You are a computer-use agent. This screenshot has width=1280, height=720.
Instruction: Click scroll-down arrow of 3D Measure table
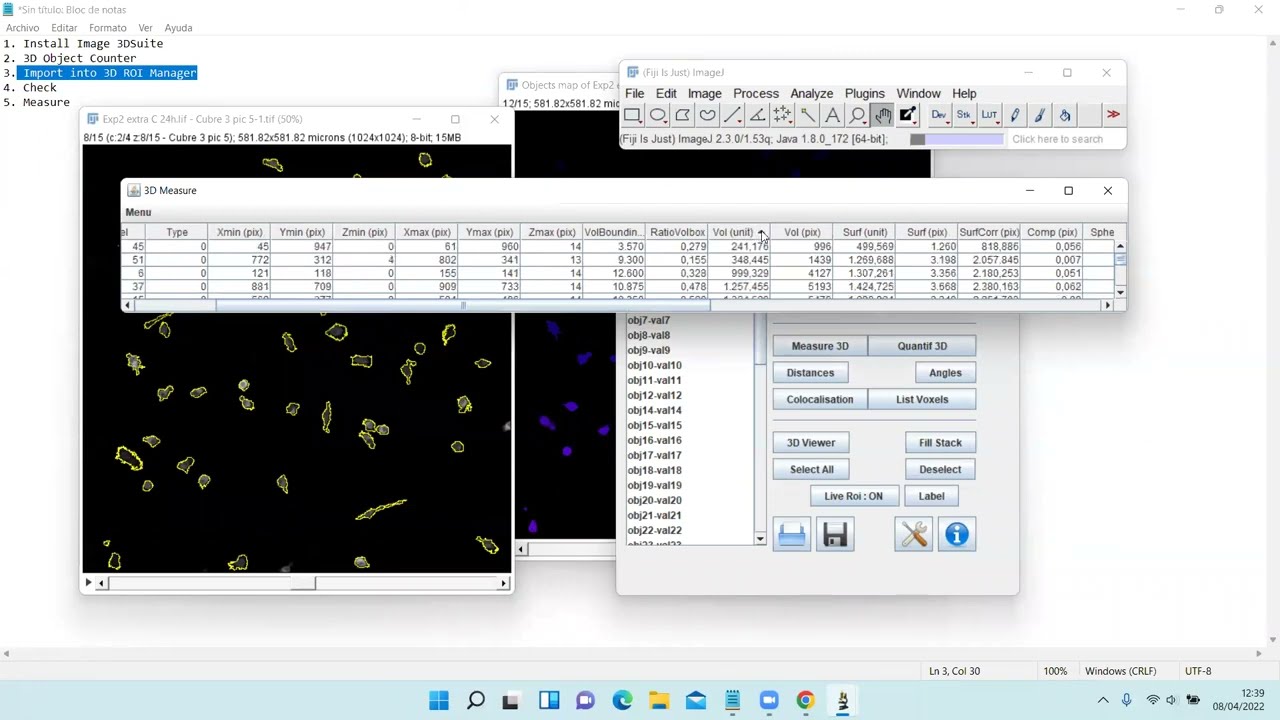click(x=1120, y=292)
